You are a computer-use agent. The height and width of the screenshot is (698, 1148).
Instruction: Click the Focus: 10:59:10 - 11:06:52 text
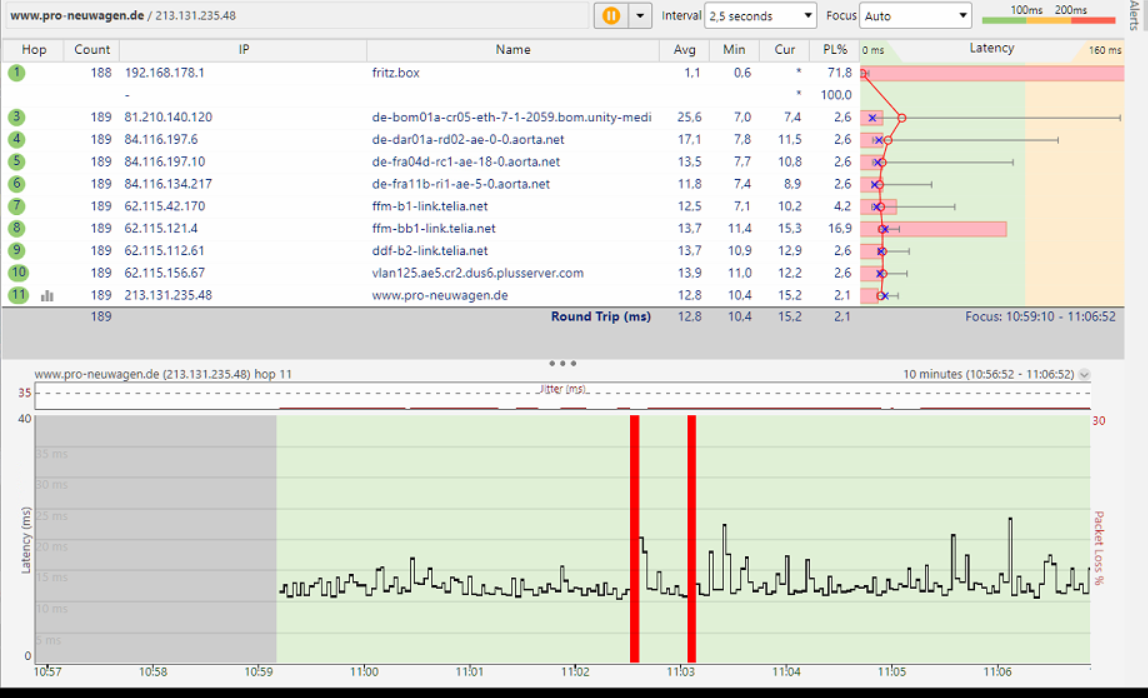pos(1040,316)
